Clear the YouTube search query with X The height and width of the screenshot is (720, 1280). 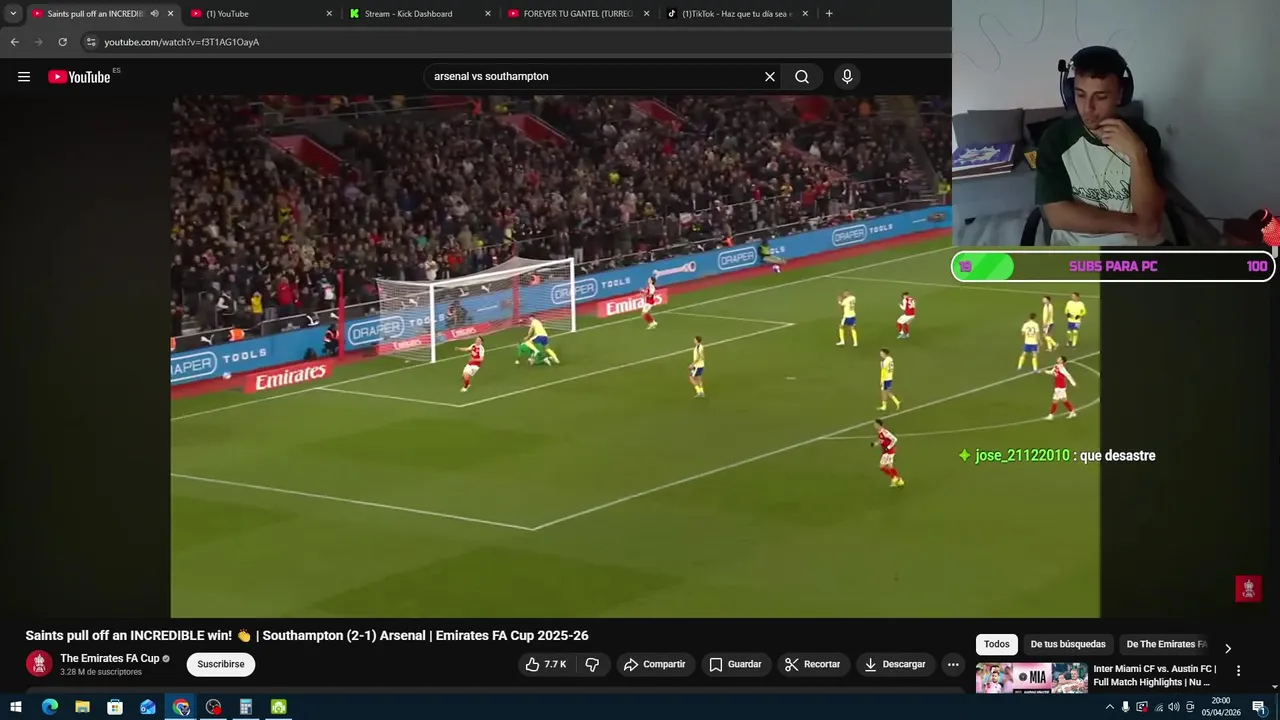click(x=770, y=77)
